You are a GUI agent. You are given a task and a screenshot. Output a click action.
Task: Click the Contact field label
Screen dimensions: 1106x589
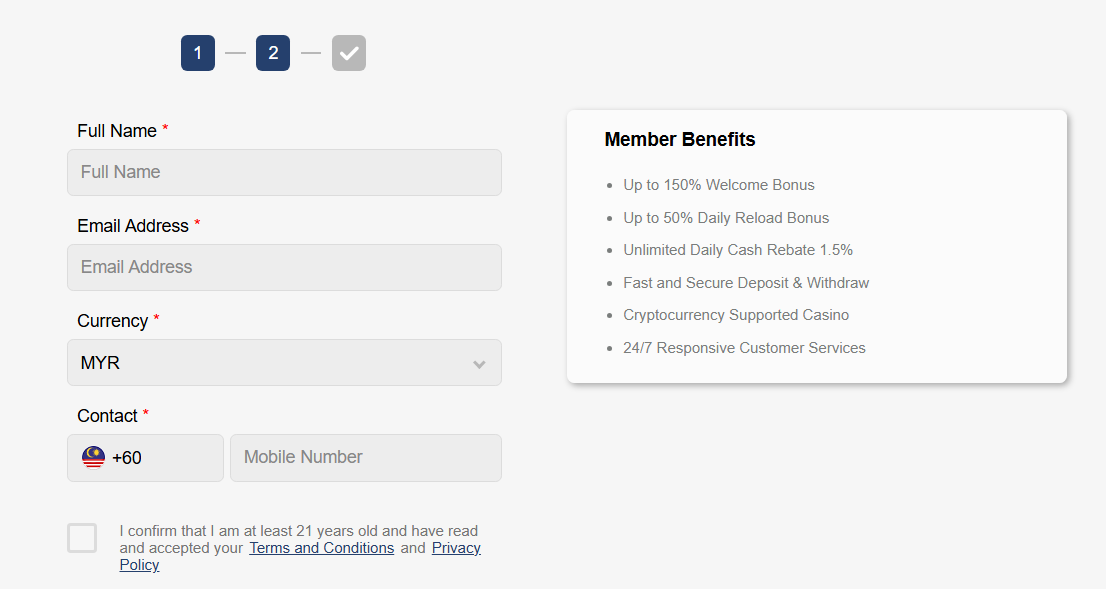click(107, 416)
